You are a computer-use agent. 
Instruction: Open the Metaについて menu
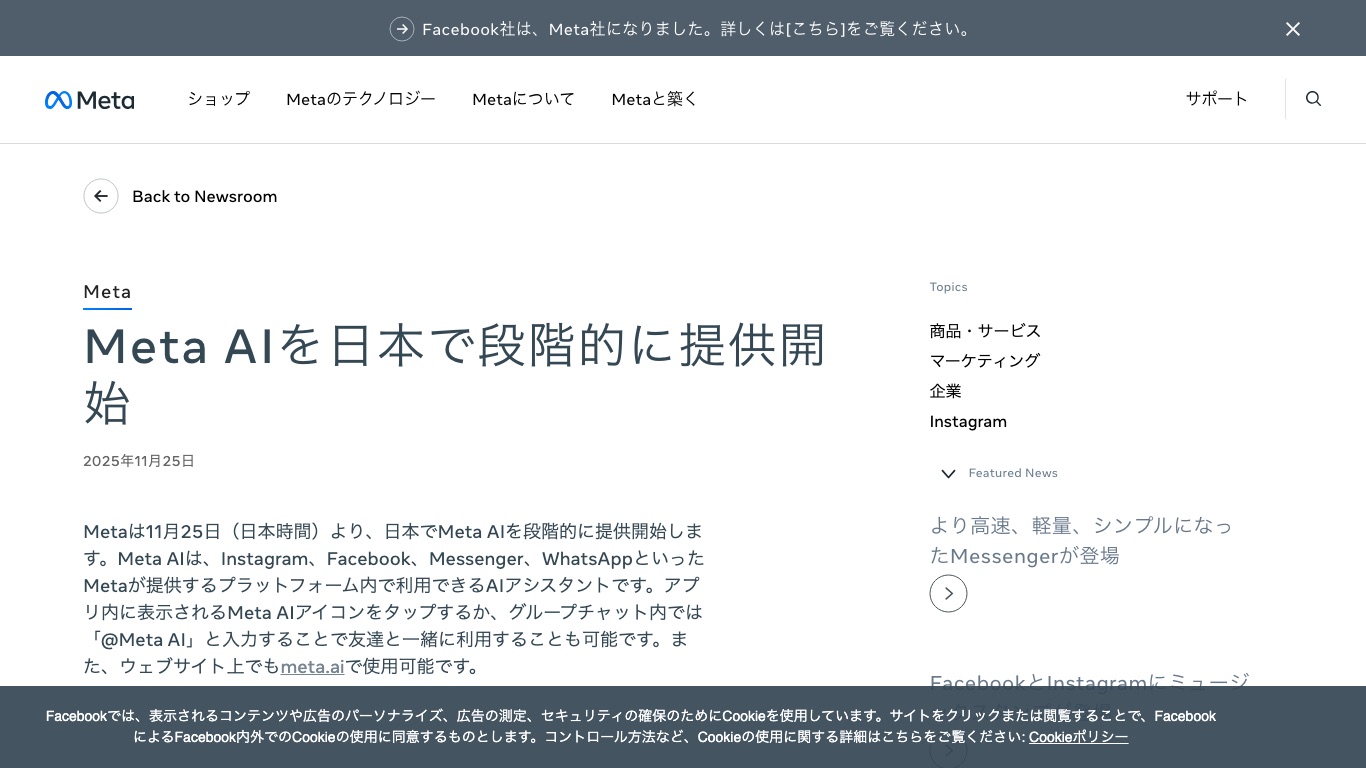click(x=524, y=99)
